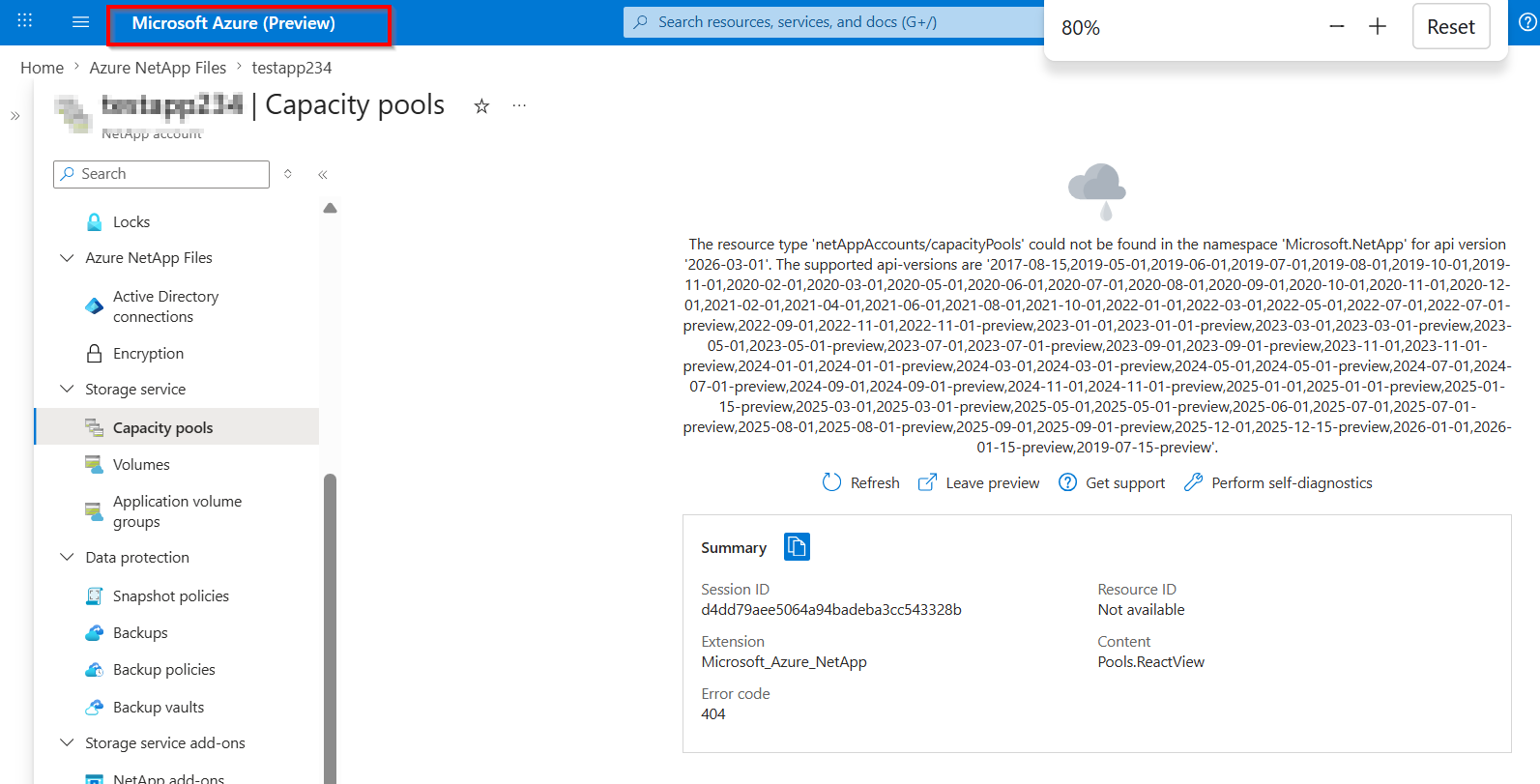Collapse the Azure NetApp Files group
The height and width of the screenshot is (784, 1540).
67,258
